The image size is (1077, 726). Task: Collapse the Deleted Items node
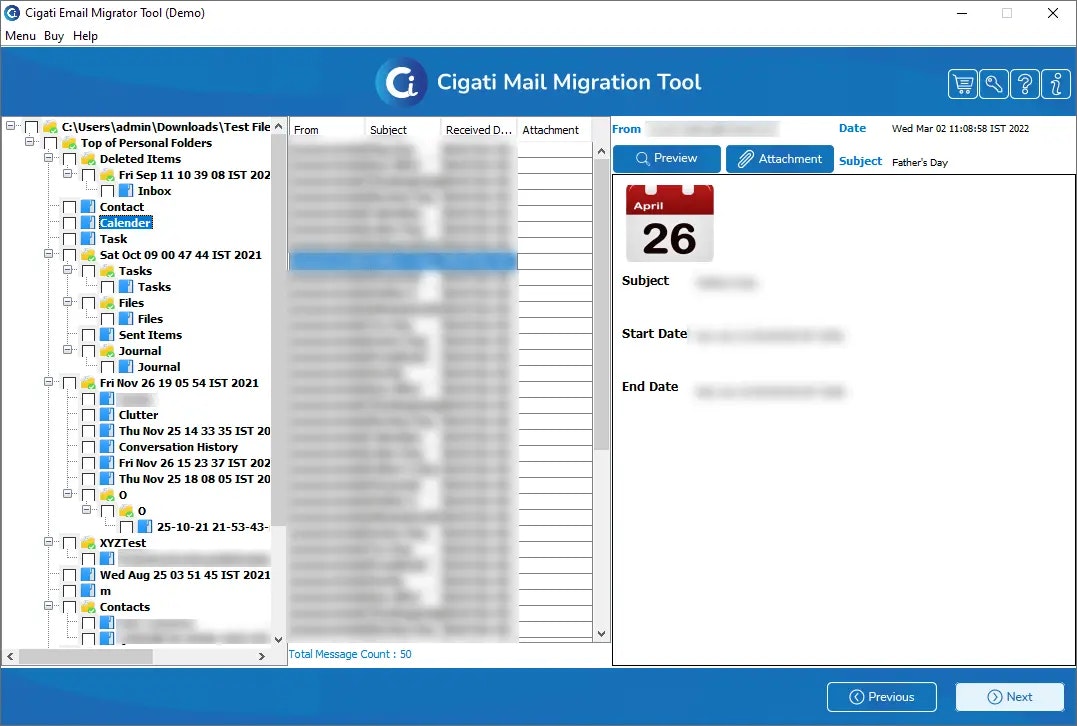coord(49,157)
